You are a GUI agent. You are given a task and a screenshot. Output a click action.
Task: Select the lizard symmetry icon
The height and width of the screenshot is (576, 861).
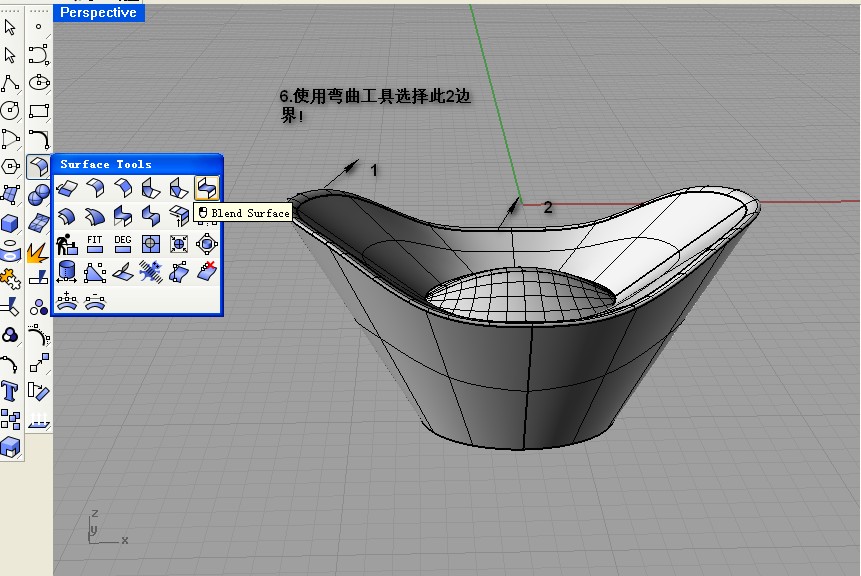[x=151, y=272]
